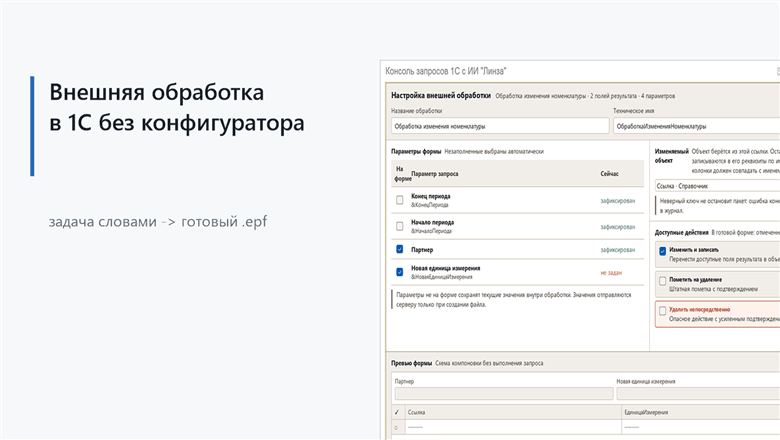Click the Партнер field in form preview

[x=504, y=394]
